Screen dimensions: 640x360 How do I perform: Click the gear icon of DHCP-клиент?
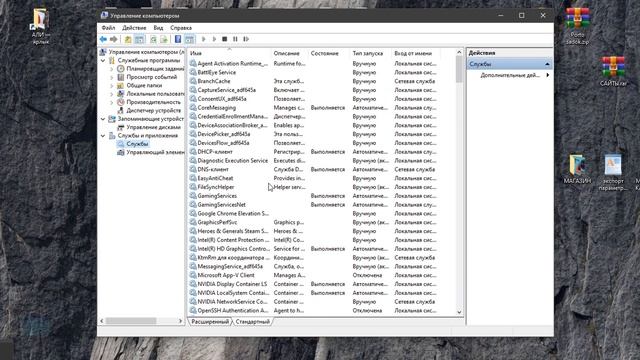[193, 151]
